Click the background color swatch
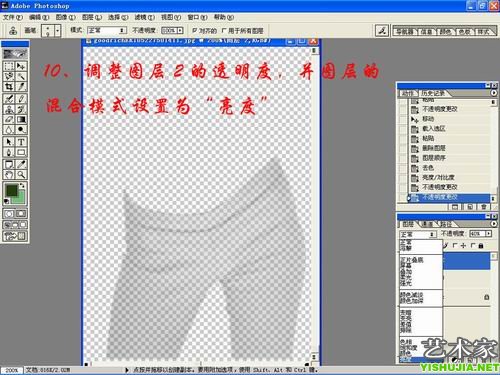This screenshot has height=375, width=500. click(21, 198)
